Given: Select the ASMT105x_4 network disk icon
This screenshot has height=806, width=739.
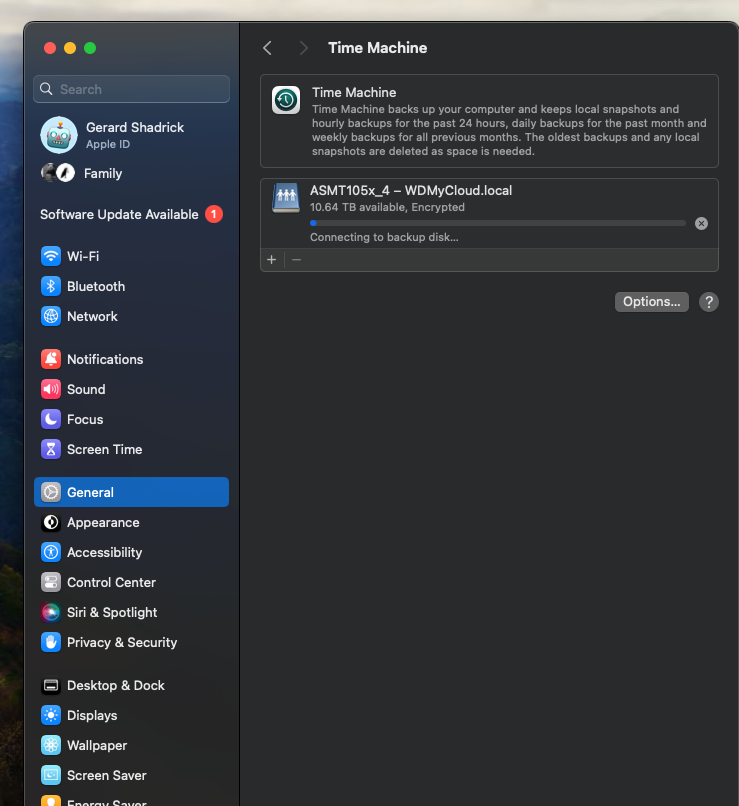Looking at the screenshot, I should [286, 197].
